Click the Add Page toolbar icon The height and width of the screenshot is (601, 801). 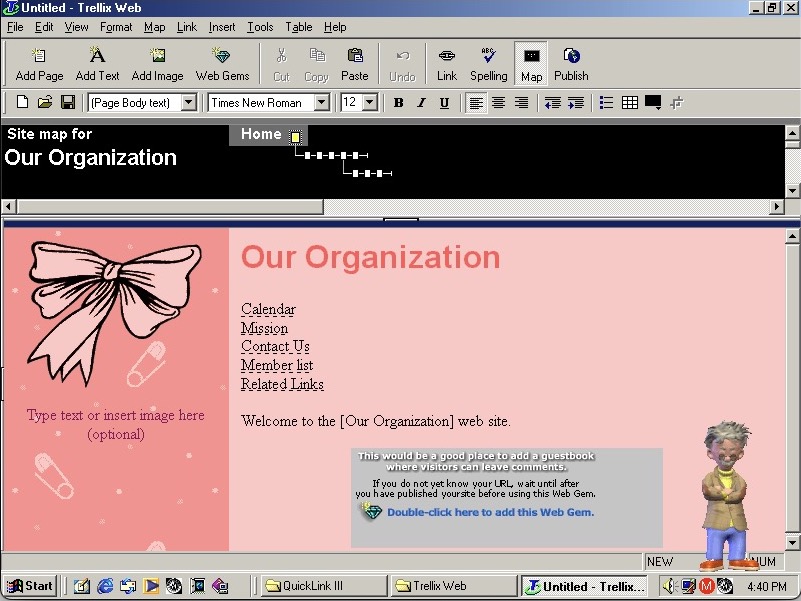(39, 64)
